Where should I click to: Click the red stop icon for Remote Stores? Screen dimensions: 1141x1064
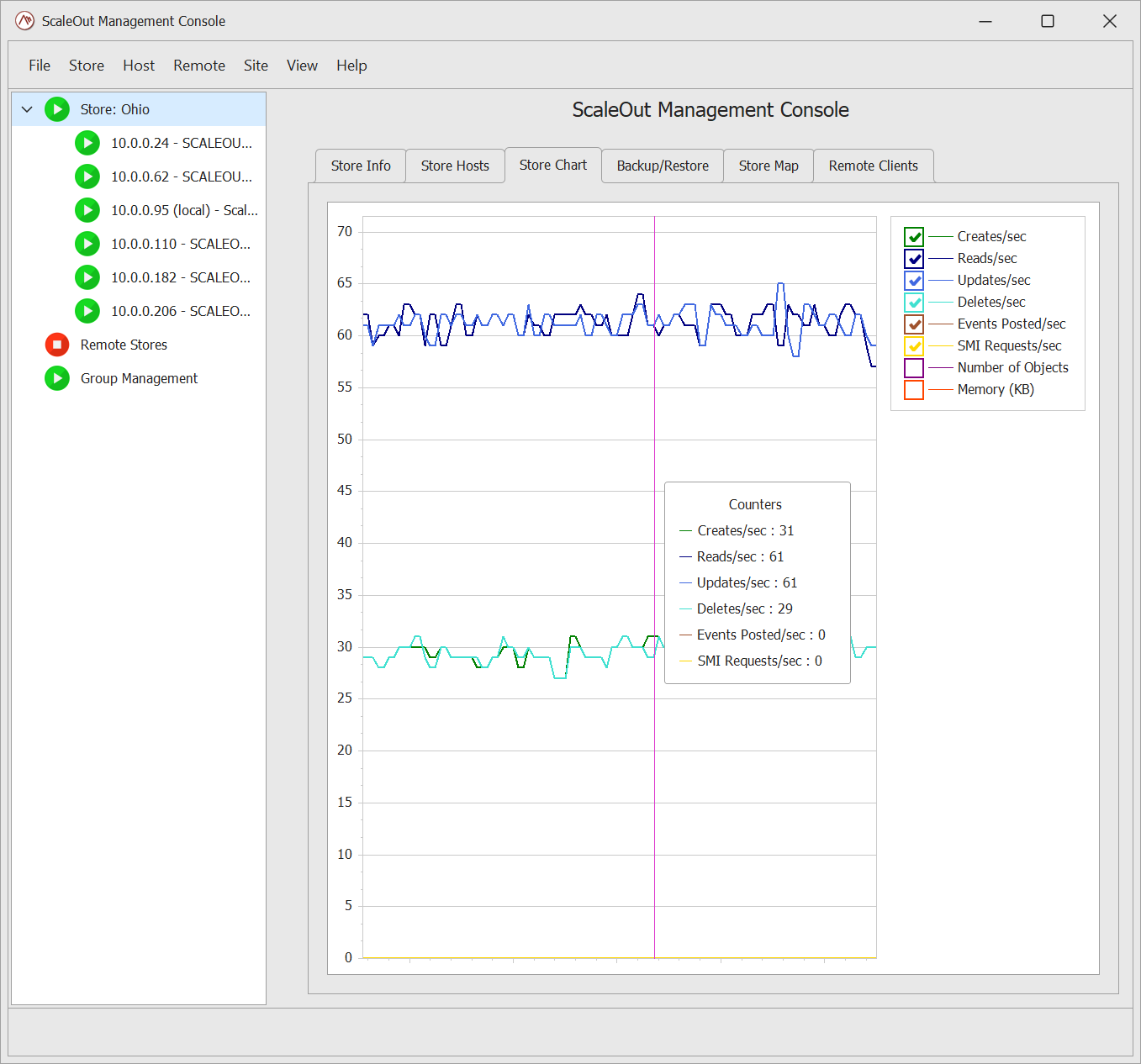[x=57, y=345]
